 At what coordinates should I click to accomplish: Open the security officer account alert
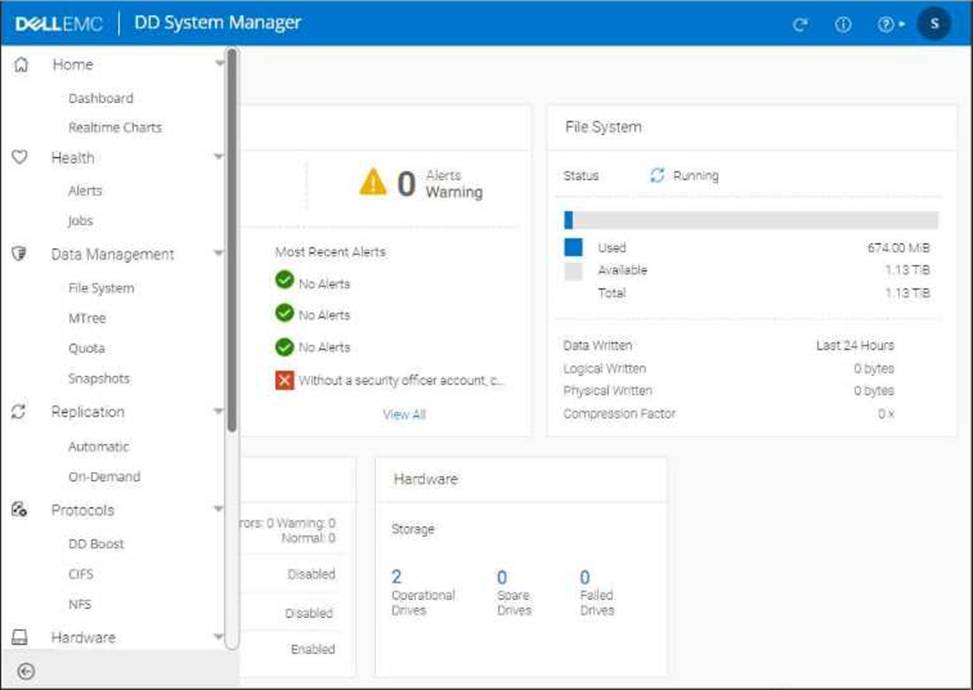point(401,380)
